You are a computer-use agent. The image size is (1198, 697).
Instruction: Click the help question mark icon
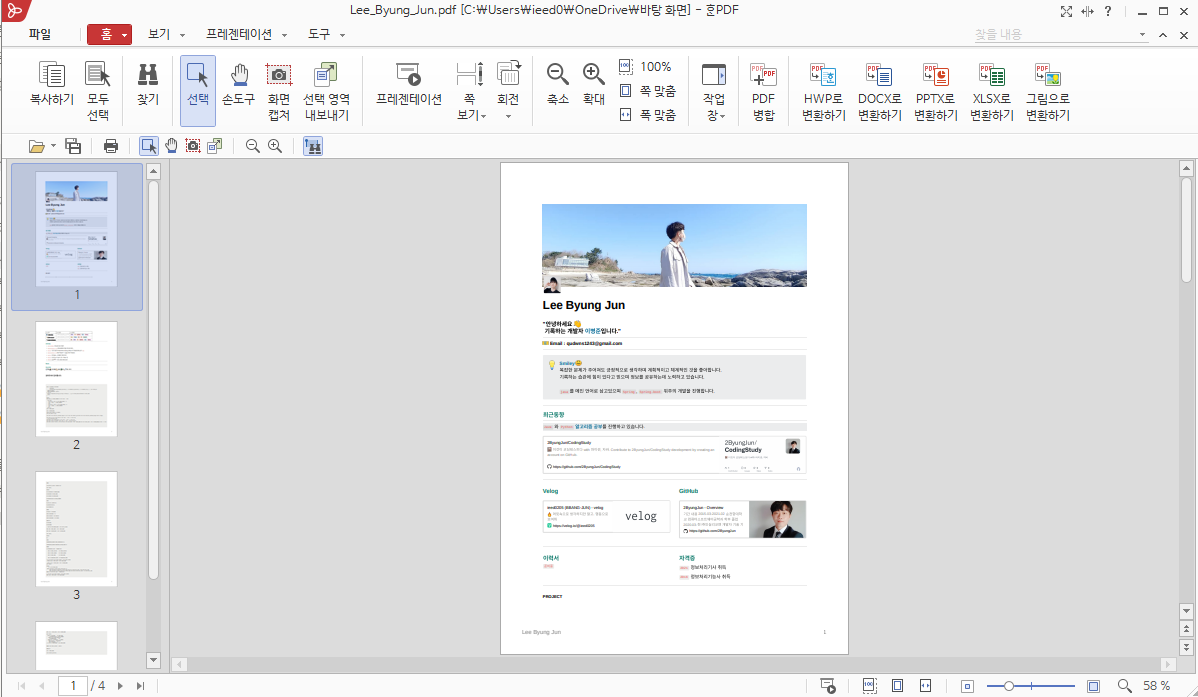coord(1108,11)
